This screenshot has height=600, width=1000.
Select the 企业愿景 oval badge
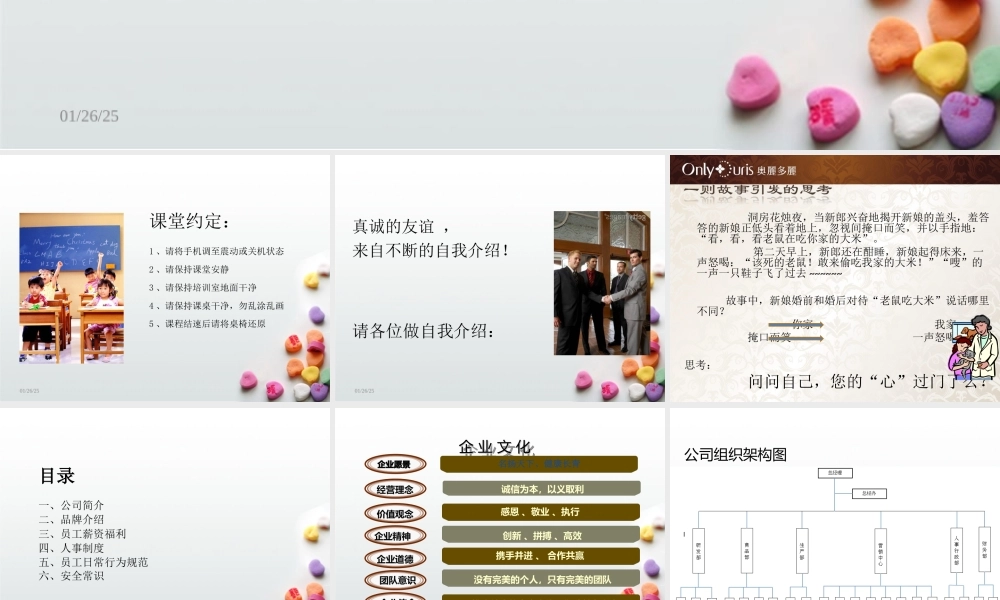(397, 463)
